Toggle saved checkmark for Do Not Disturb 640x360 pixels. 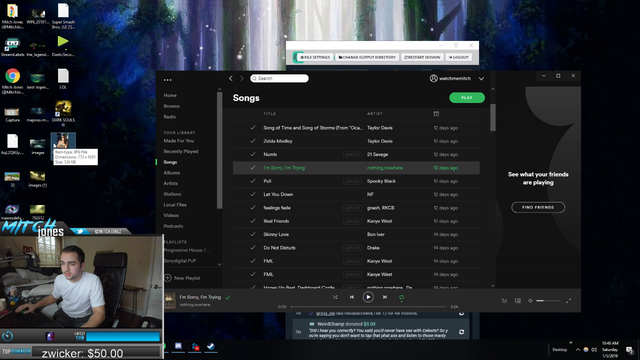click(x=253, y=248)
